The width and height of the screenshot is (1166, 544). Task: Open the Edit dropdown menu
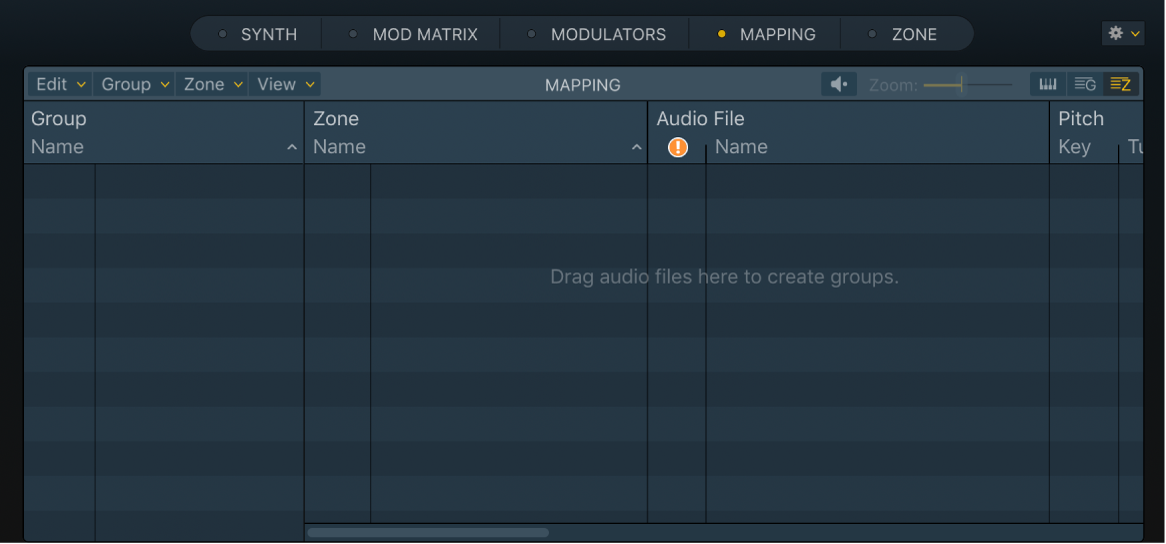(61, 85)
